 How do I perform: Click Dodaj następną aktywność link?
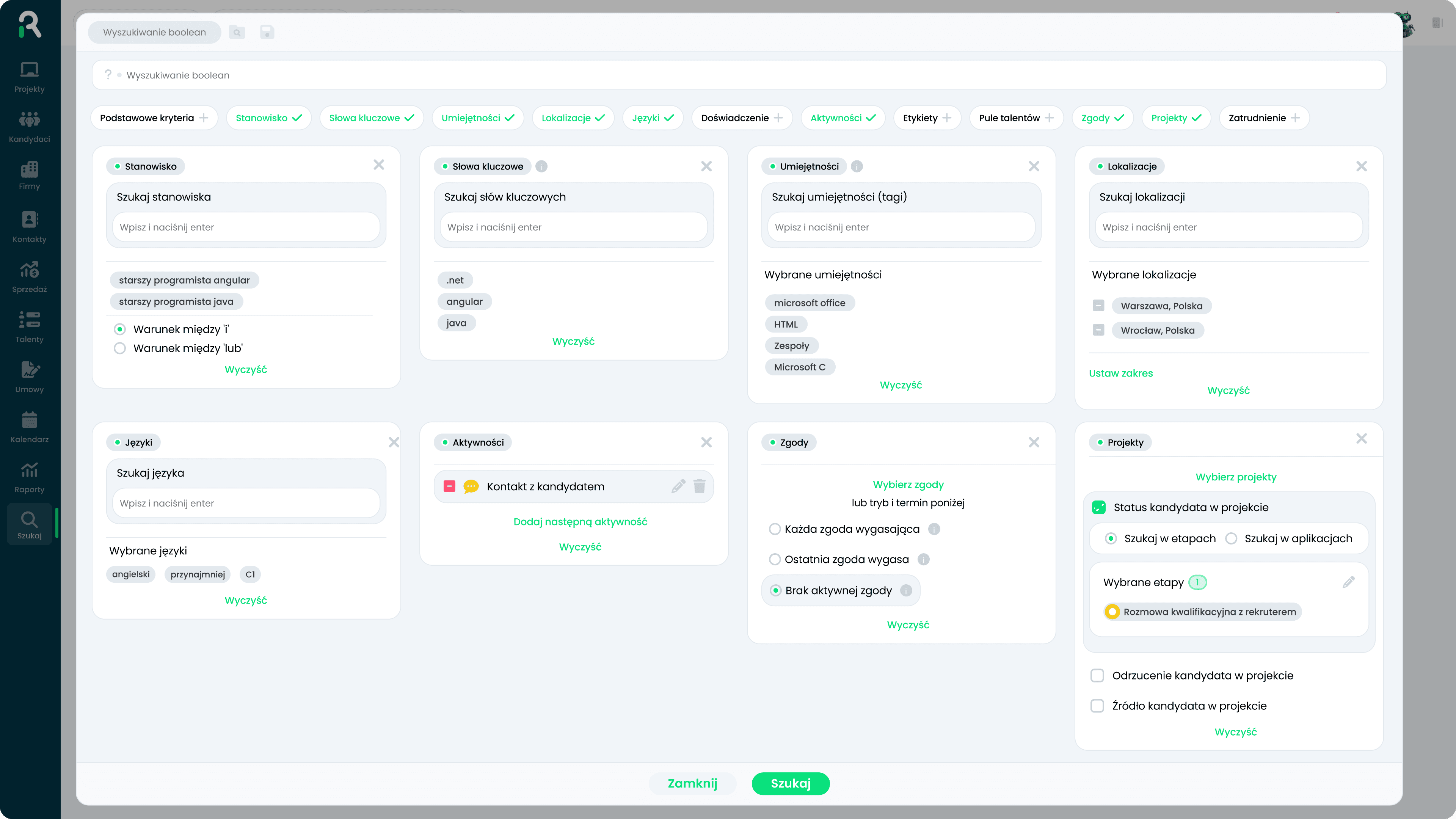pyautogui.click(x=580, y=522)
